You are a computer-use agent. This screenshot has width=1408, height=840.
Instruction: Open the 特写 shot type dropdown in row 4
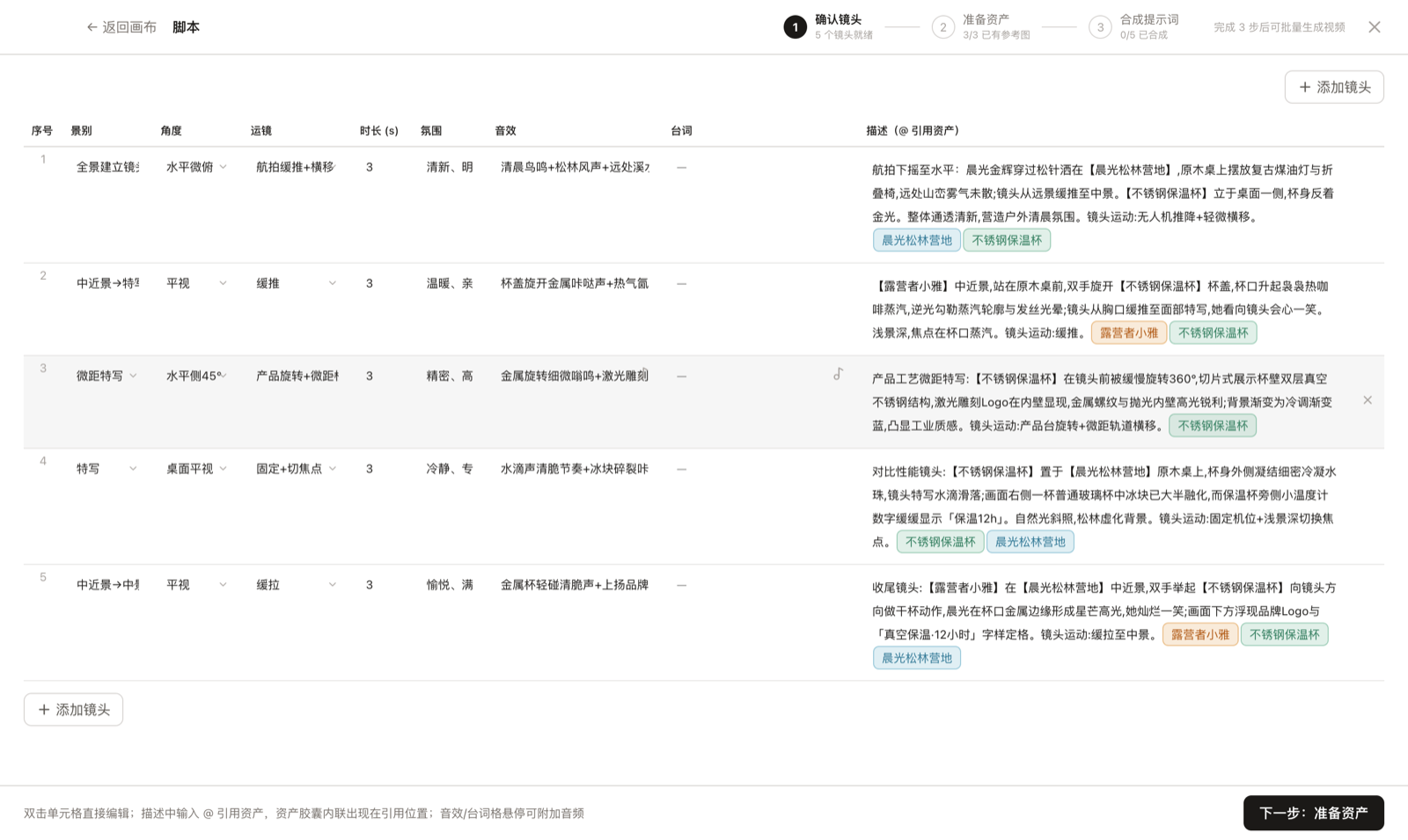pos(106,469)
